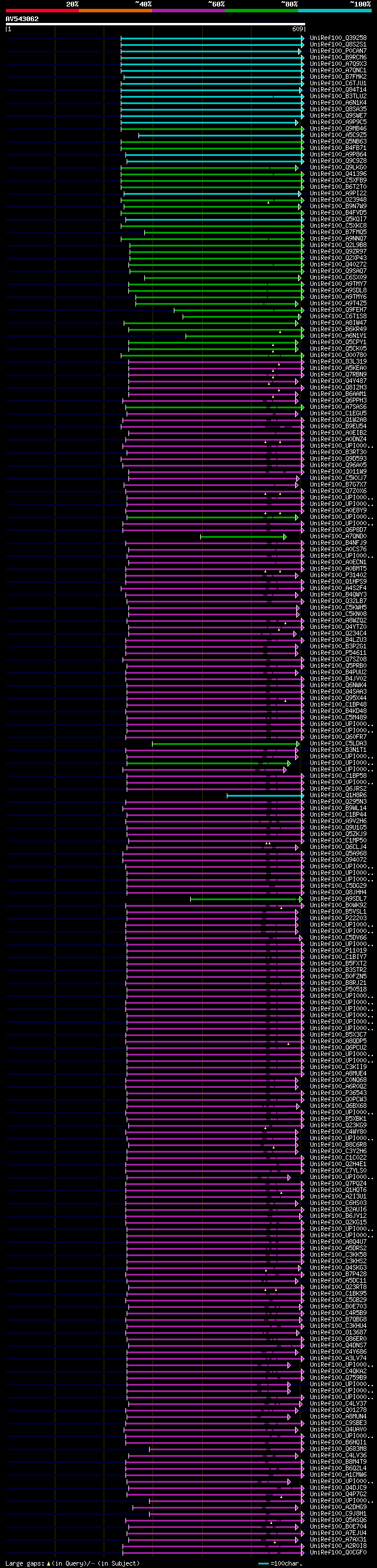This screenshot has height=1568, width=377.
Task: Click the label UniRef100_A6N1K4
Action: (338, 103)
